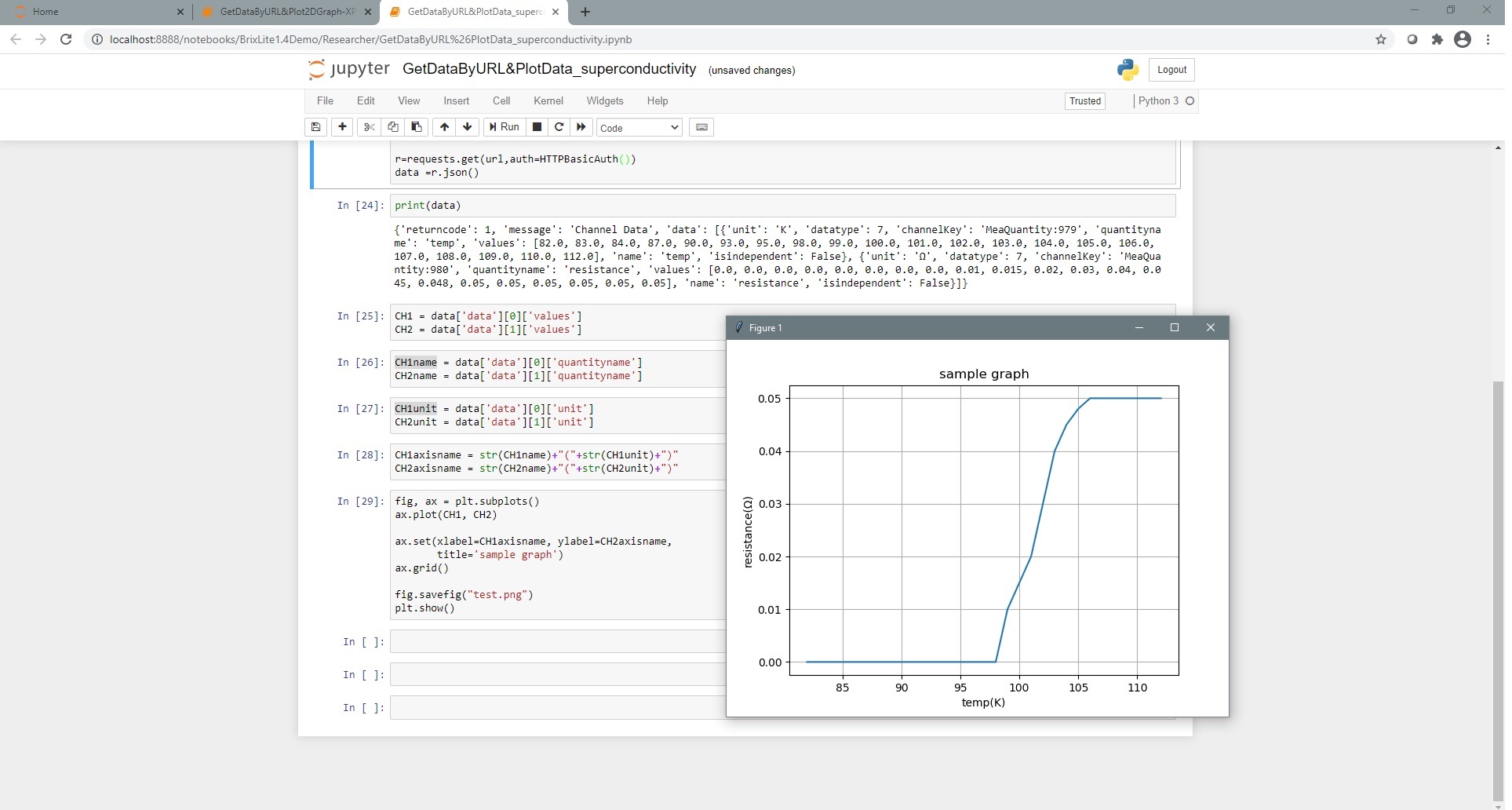Open a new browser tab
Image resolution: width=1512 pixels, height=810 pixels.
point(585,12)
